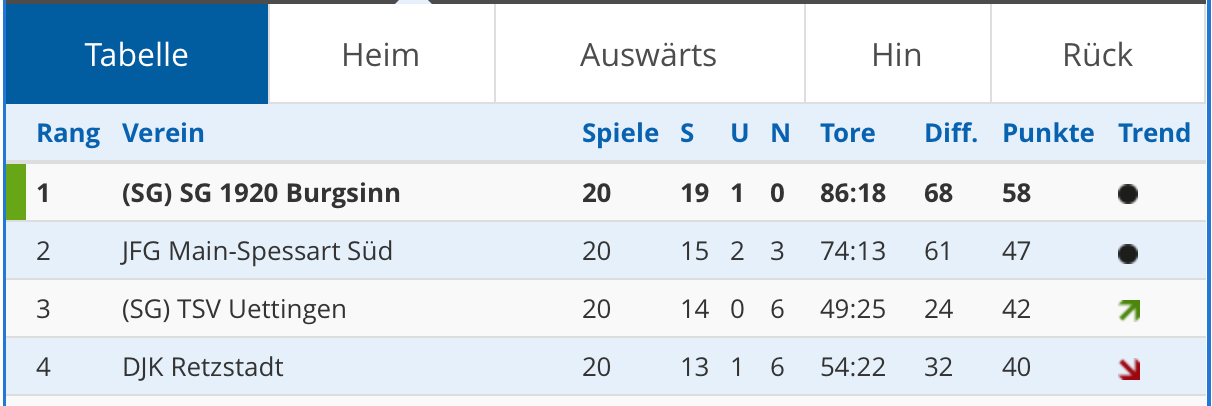The width and height of the screenshot is (1212, 406).
Task: Click the Tore column header
Action: [847, 133]
